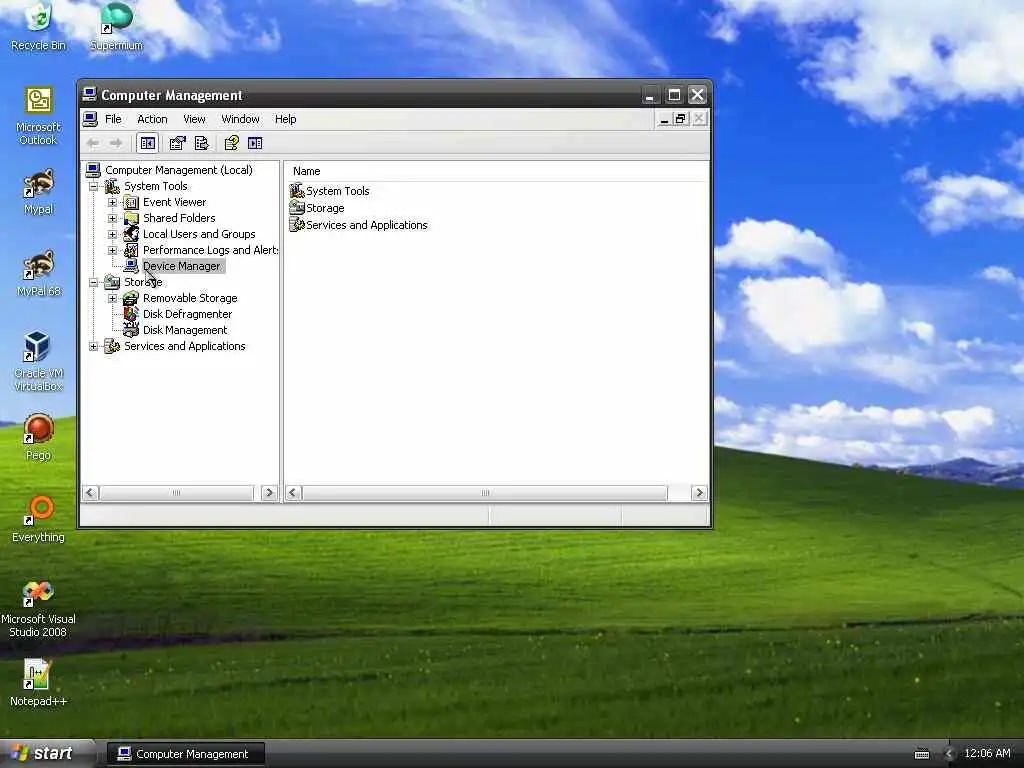Open the Help menu
1024x768 pixels.
(285, 119)
